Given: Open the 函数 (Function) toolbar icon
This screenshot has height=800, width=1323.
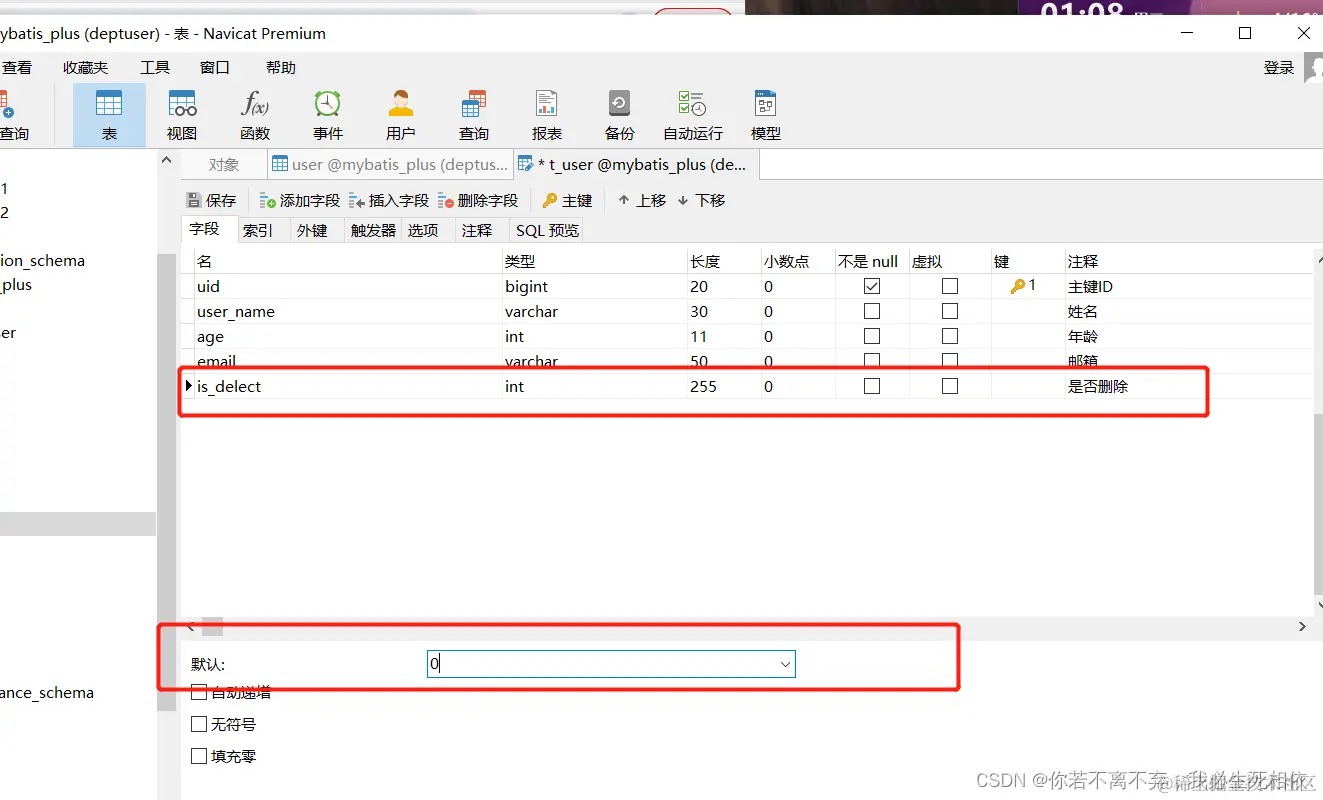Looking at the screenshot, I should (255, 114).
